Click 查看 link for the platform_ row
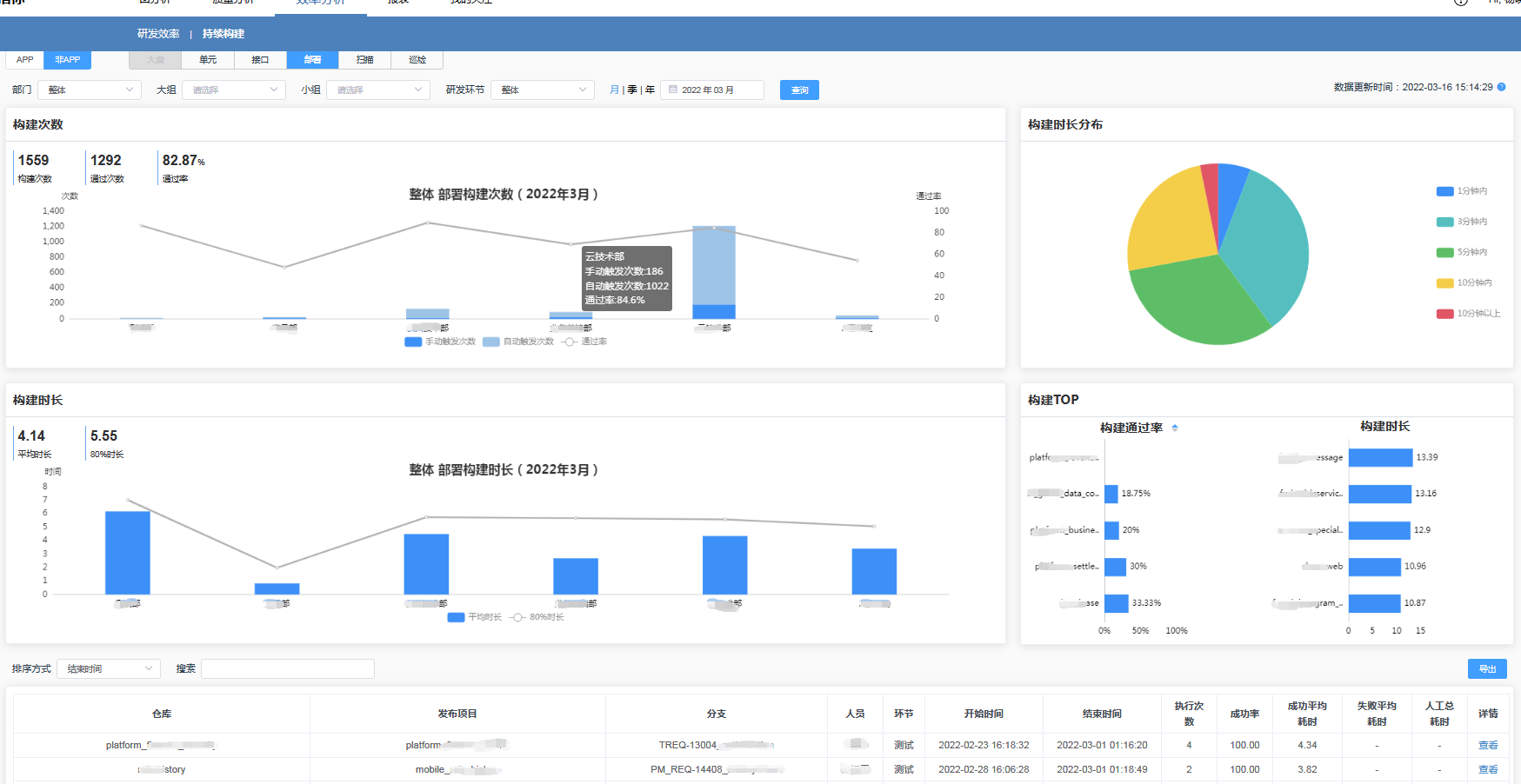The height and width of the screenshot is (784, 1521). point(1488,745)
